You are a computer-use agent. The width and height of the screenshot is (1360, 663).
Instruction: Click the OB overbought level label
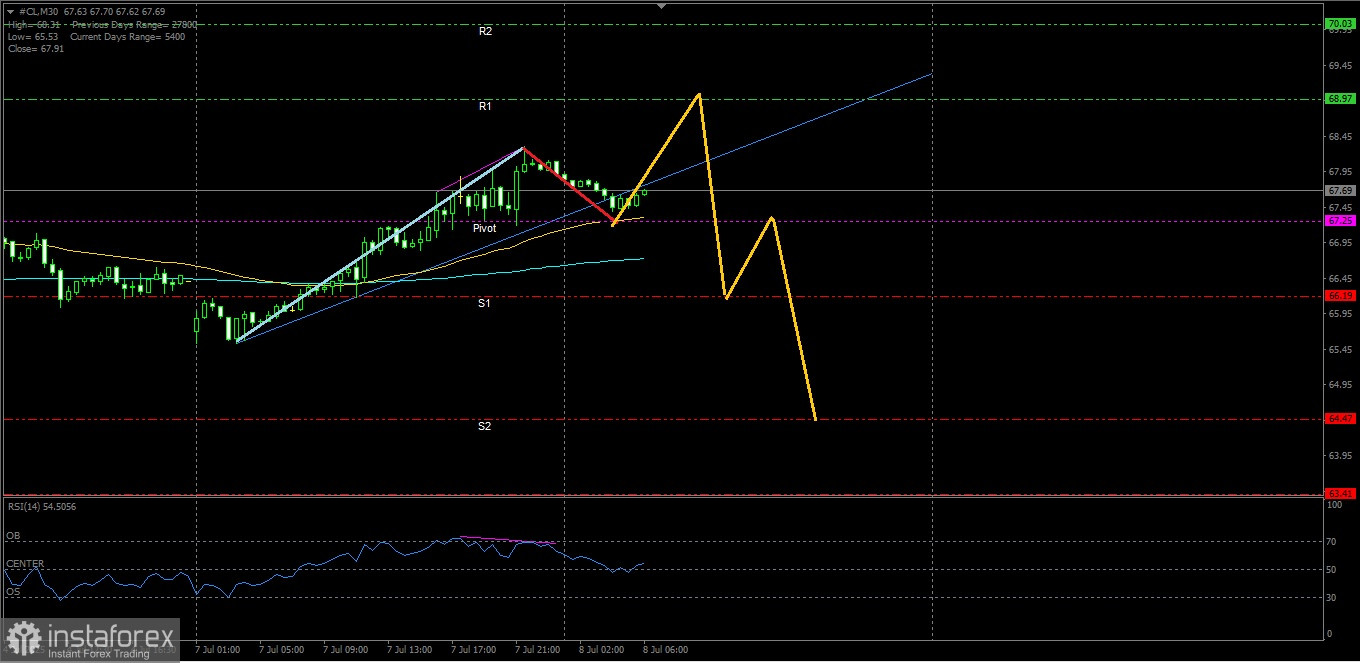(x=13, y=535)
